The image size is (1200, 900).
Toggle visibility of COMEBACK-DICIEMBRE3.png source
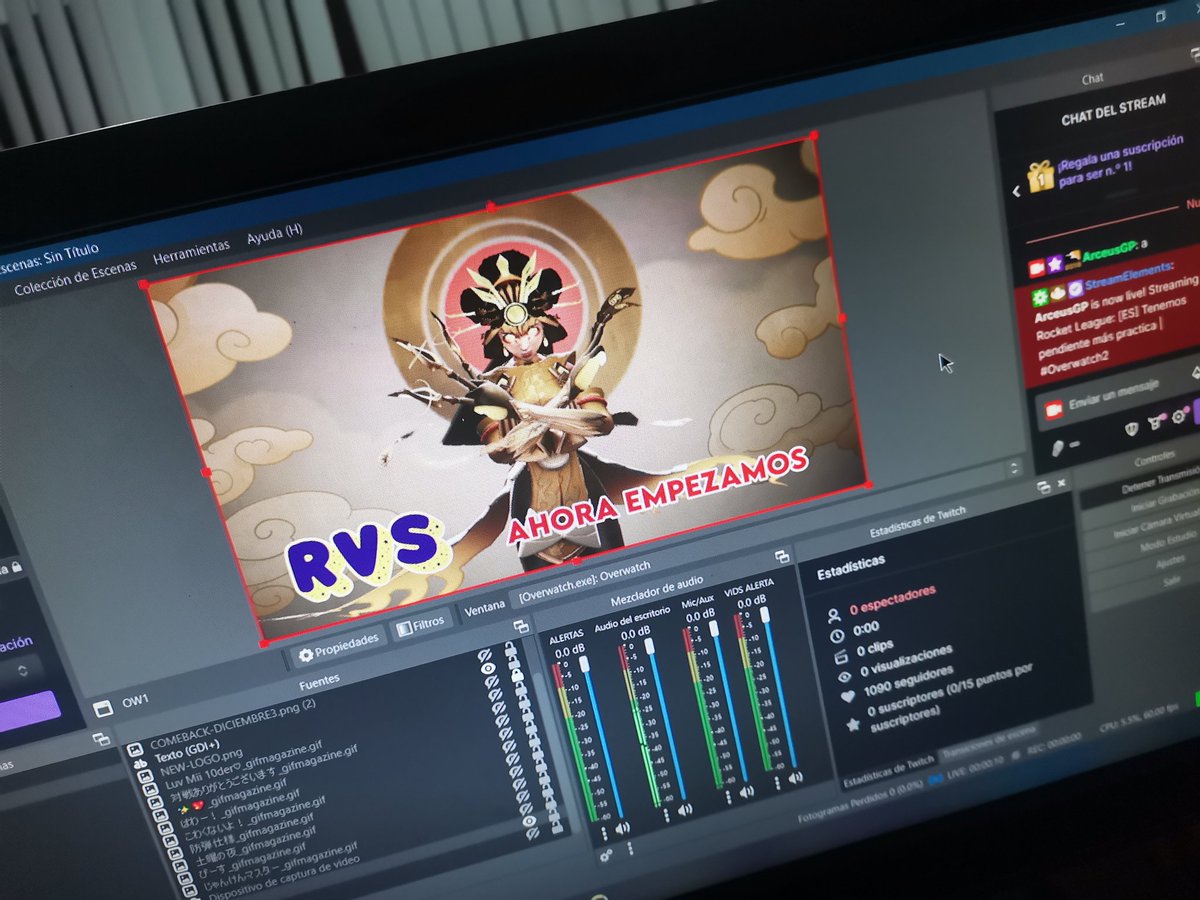coord(485,655)
